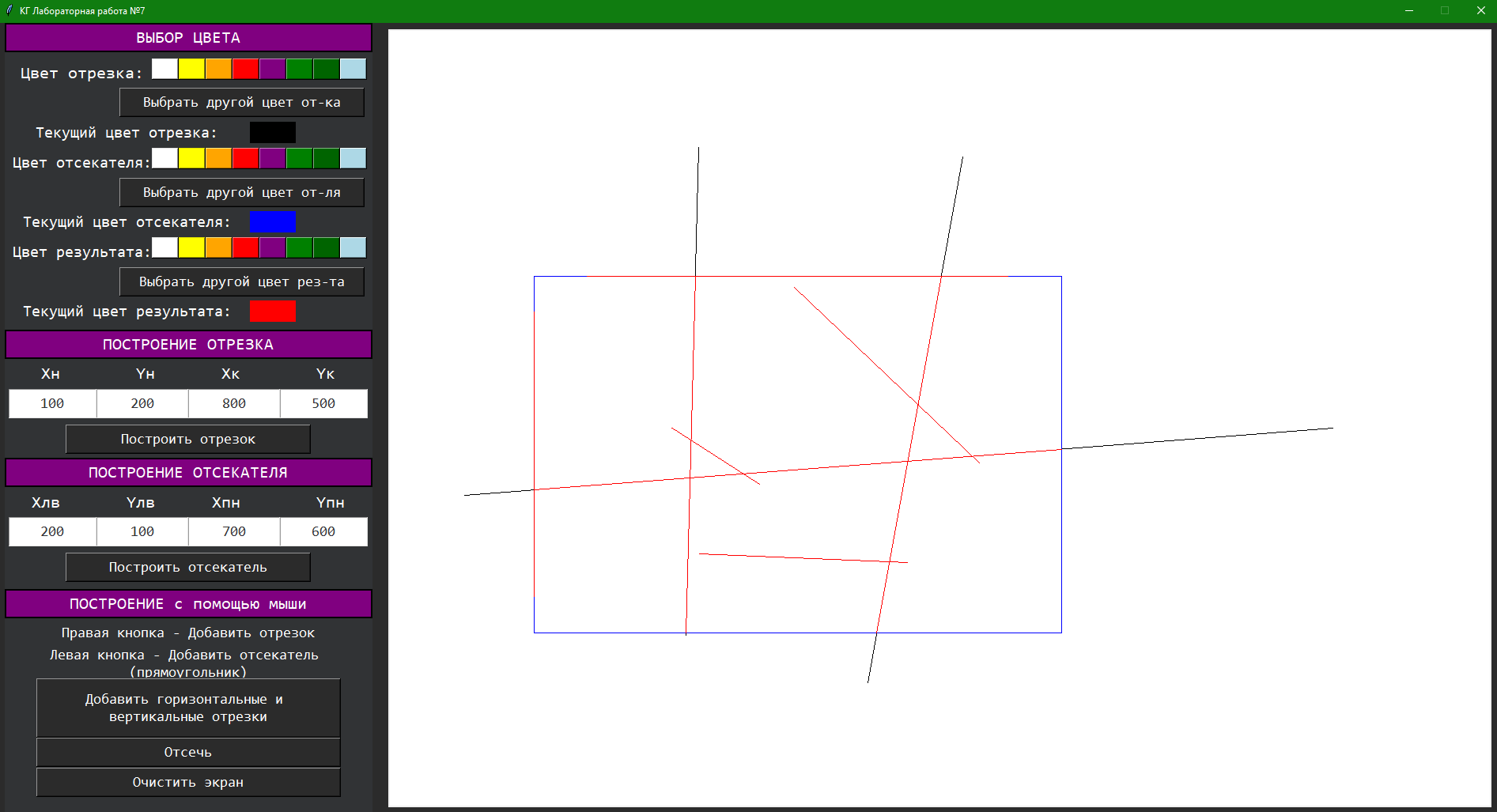Add horizontal and vertical segments button
The width and height of the screenshot is (1497, 812).
(x=188, y=708)
